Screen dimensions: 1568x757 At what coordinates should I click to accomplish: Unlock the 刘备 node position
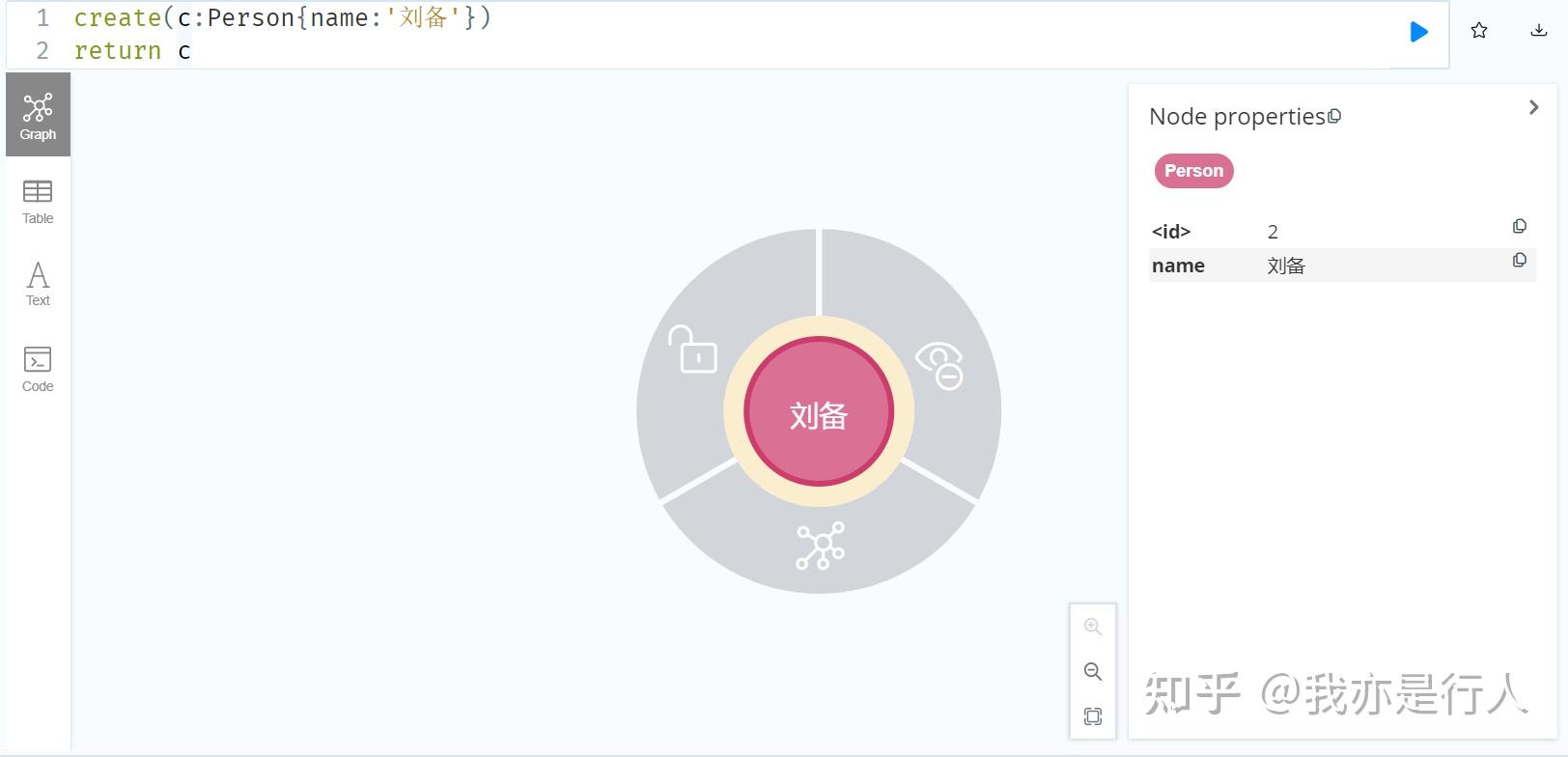(x=693, y=350)
